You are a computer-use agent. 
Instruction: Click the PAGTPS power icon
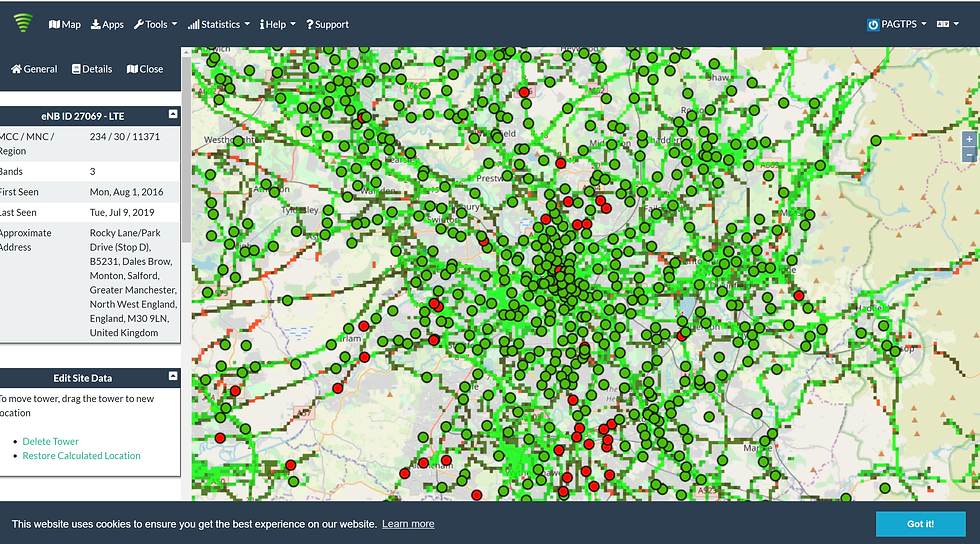tap(873, 25)
